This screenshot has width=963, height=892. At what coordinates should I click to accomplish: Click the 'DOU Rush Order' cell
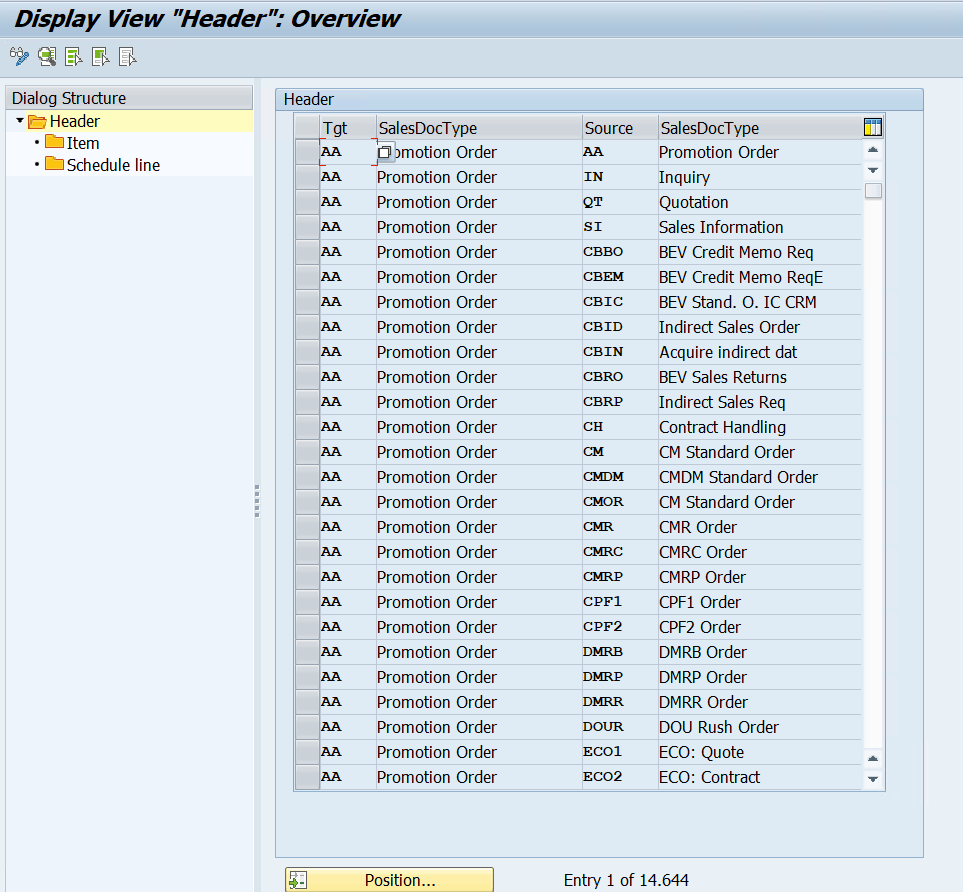click(x=759, y=727)
